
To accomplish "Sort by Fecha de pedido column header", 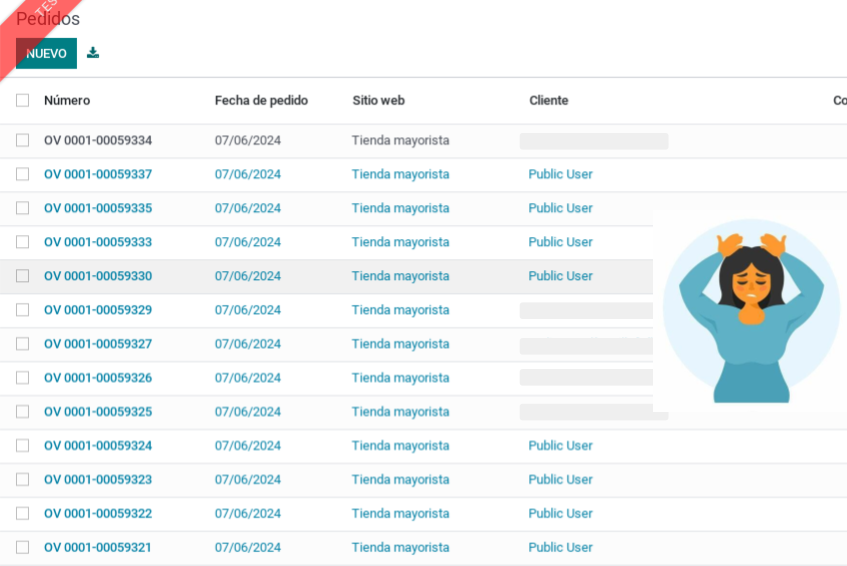I will (261, 100).
